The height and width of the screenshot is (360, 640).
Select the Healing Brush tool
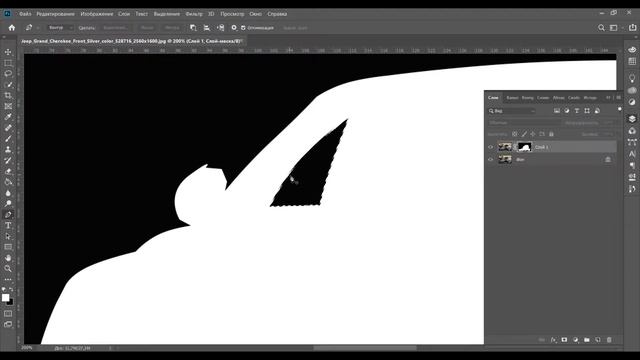pyautogui.click(x=8, y=128)
